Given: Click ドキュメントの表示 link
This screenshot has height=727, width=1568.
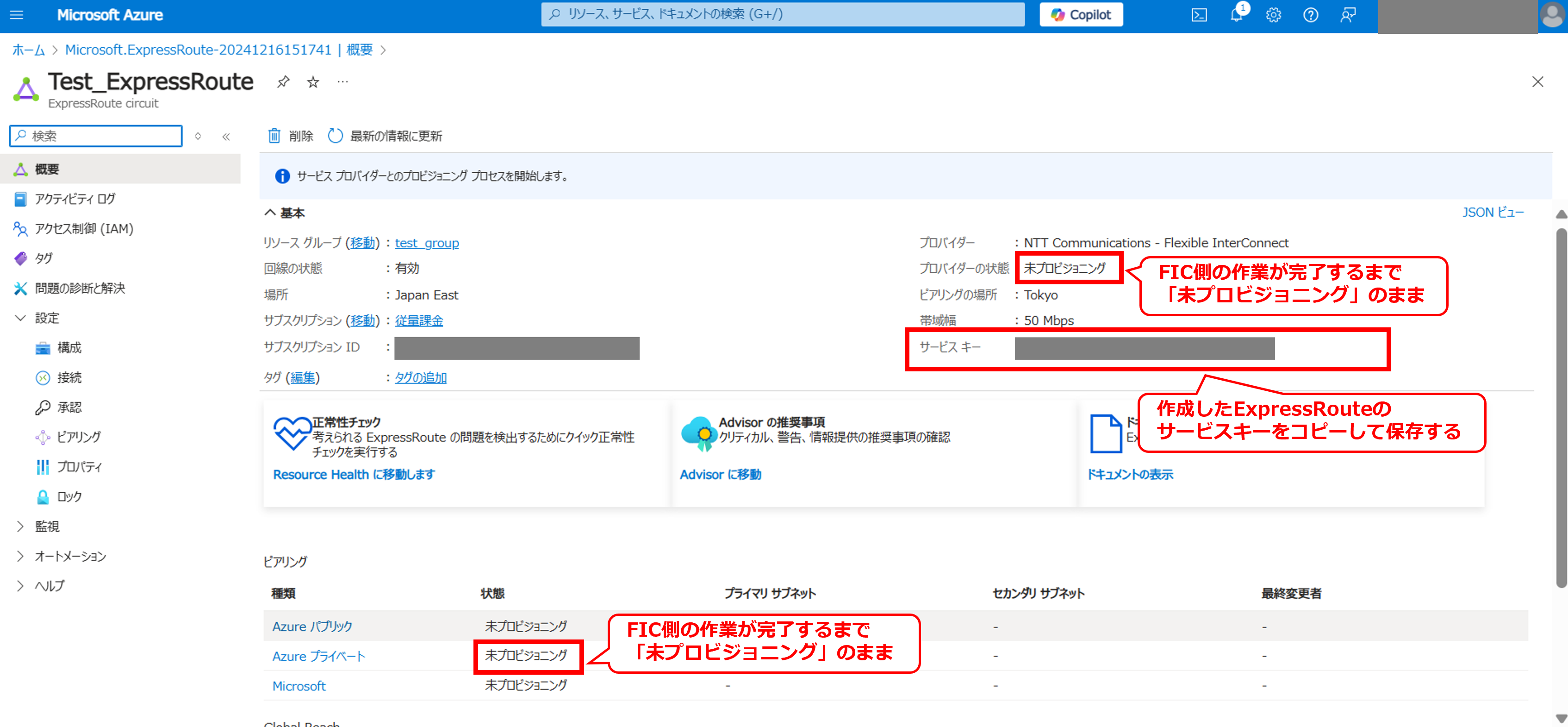Looking at the screenshot, I should [x=1130, y=475].
